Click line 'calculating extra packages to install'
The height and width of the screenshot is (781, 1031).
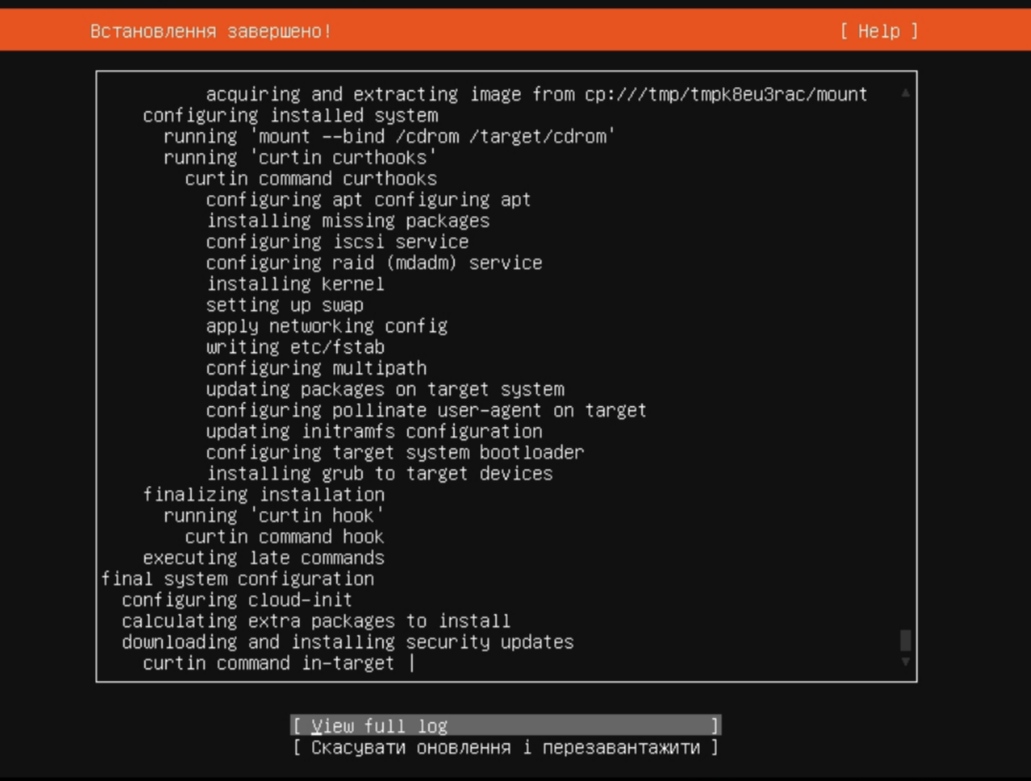[316, 620]
